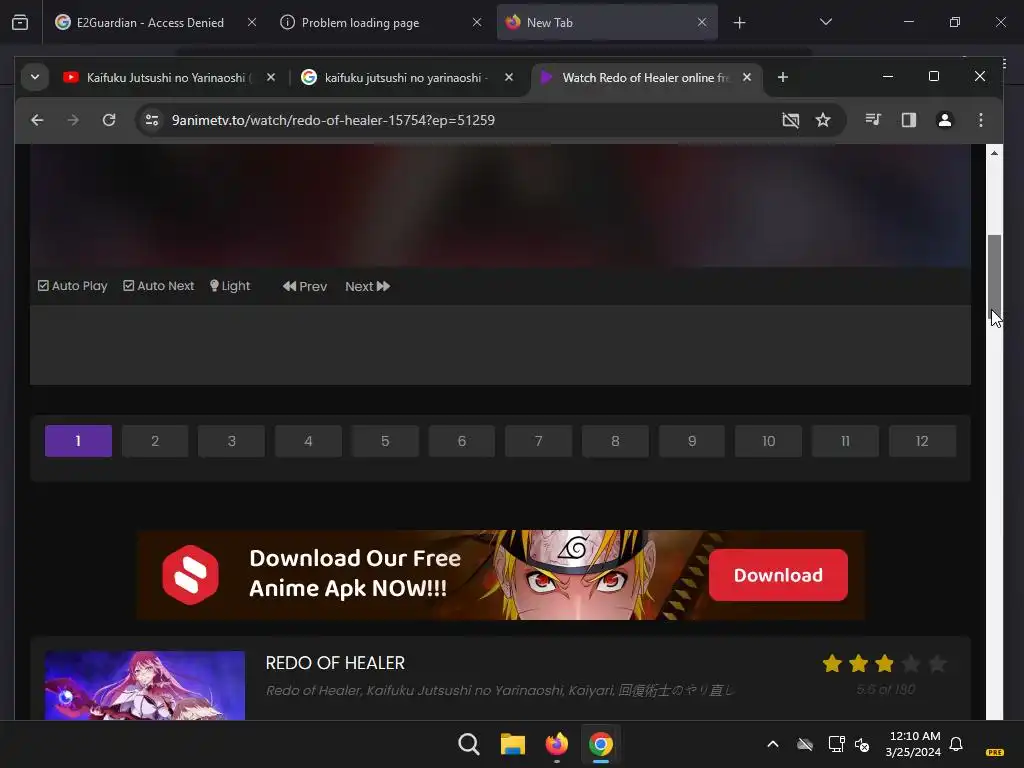Open the Redo of Healer poster thumbnail

[x=144, y=686]
